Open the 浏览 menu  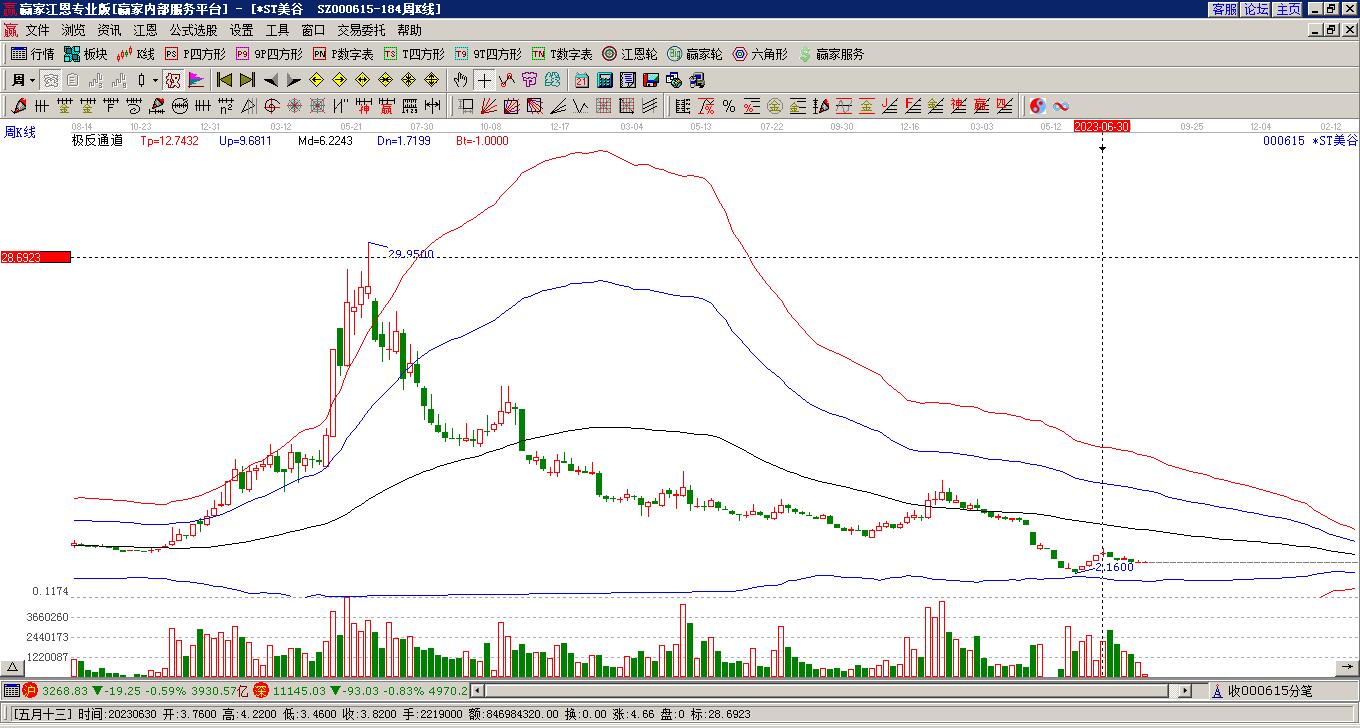(73, 31)
